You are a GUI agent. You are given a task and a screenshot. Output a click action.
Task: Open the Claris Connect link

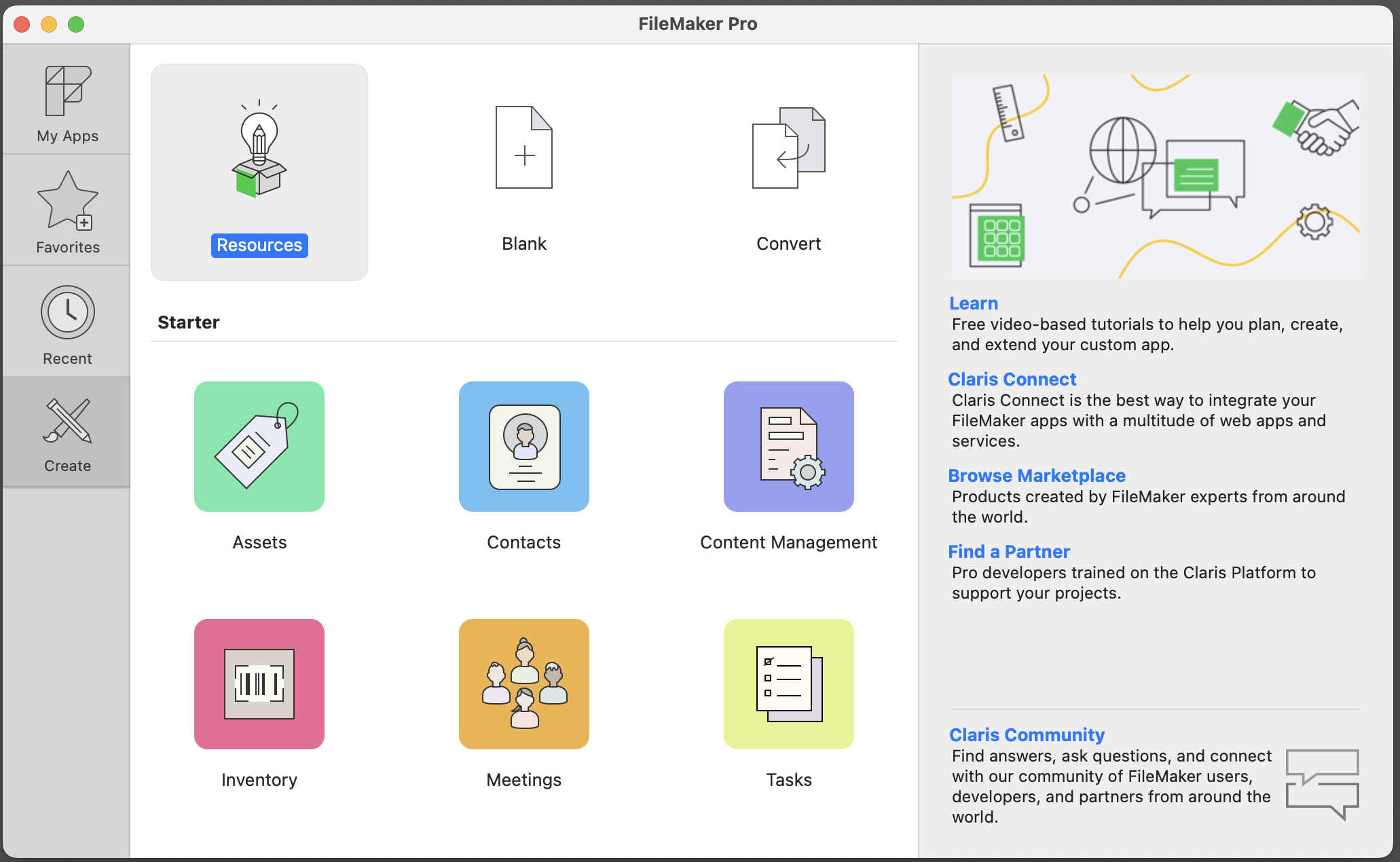click(1012, 379)
